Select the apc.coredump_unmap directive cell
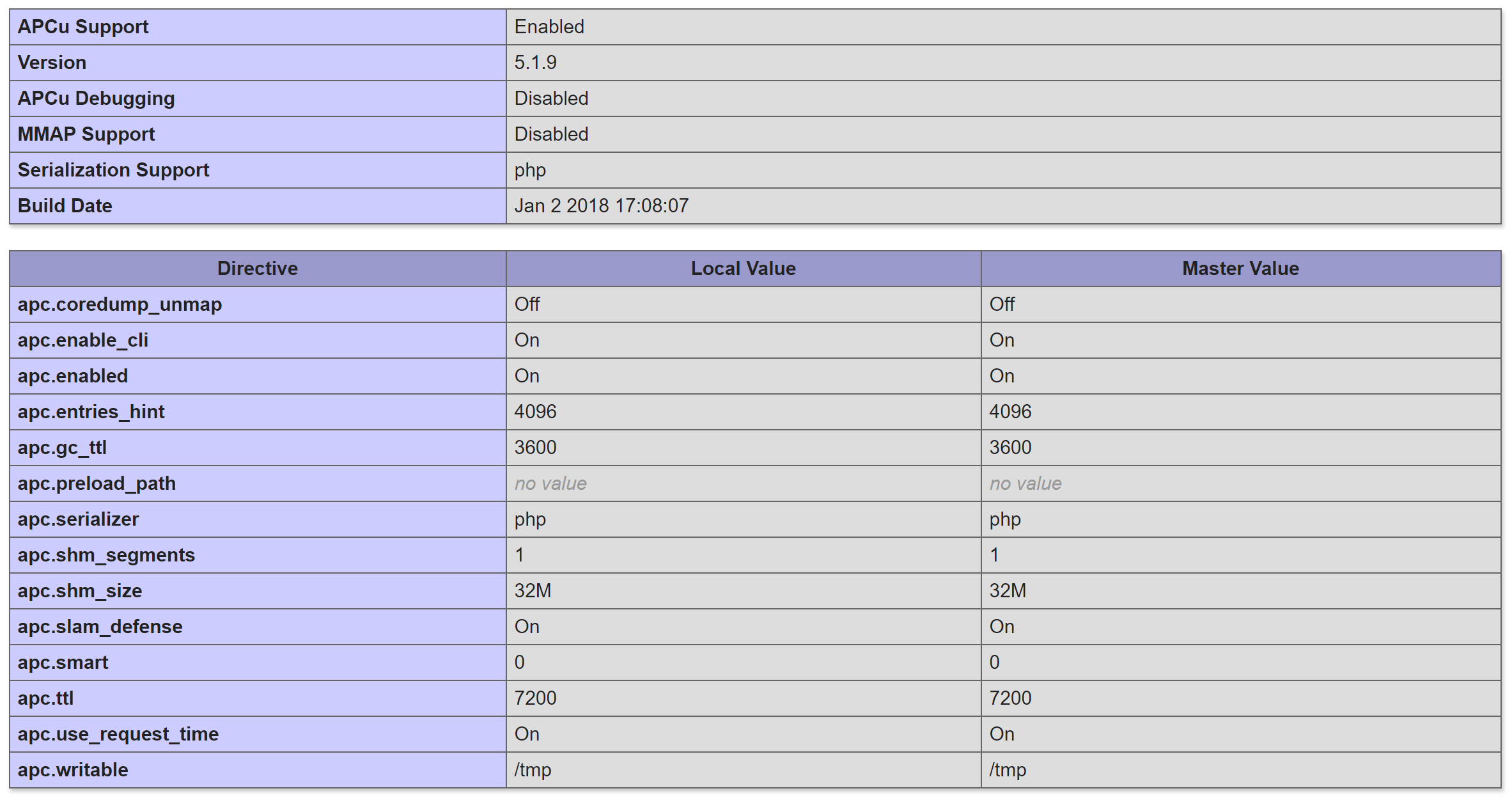Viewport: 1512px width, 800px height. click(258, 304)
